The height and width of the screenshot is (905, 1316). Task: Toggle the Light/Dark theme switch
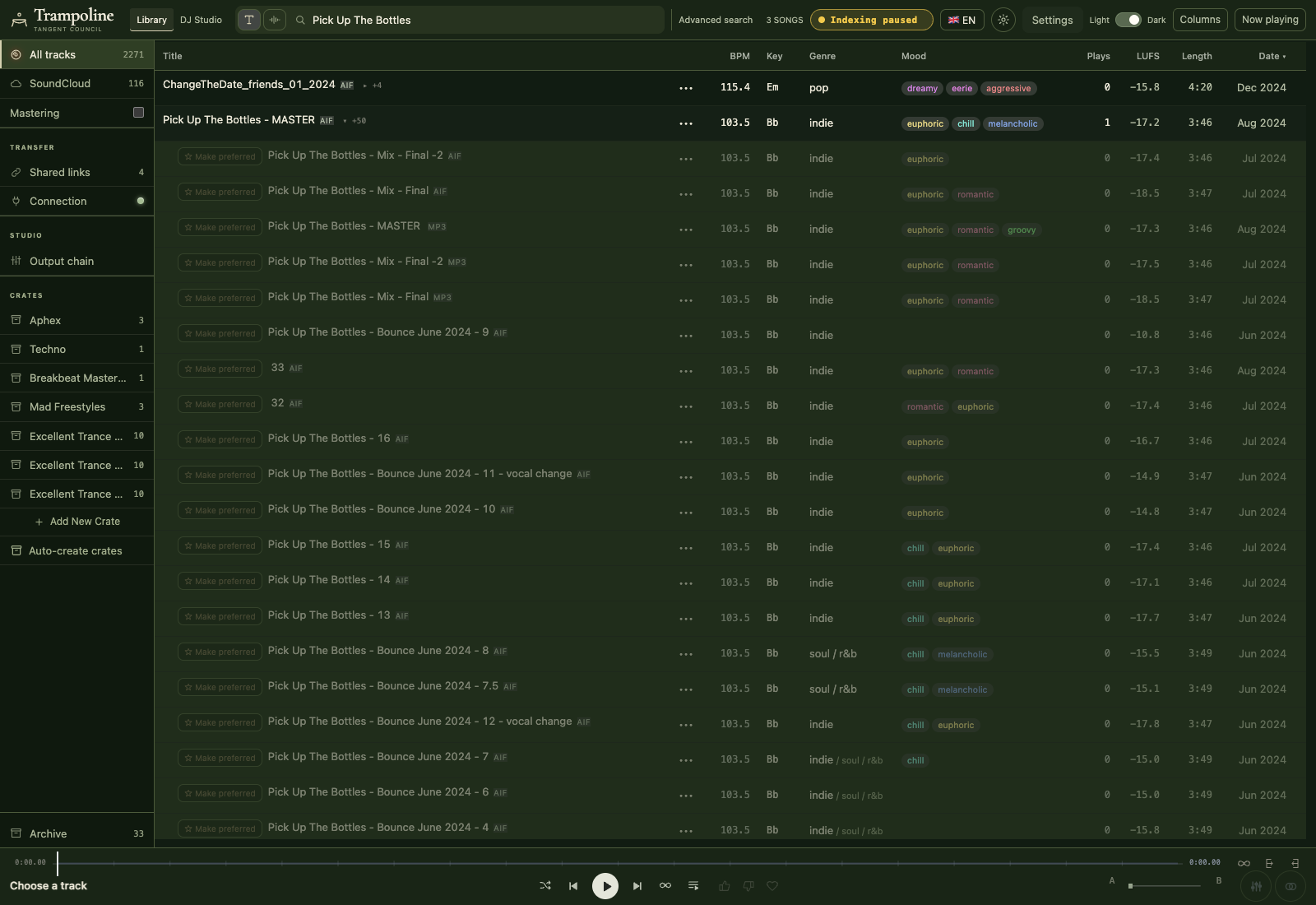pyautogui.click(x=1128, y=20)
